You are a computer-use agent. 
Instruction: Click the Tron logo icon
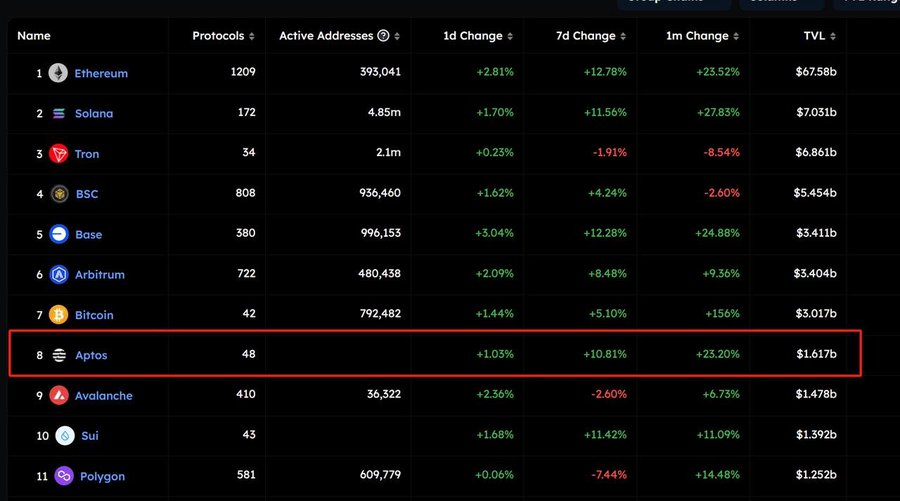click(x=59, y=154)
